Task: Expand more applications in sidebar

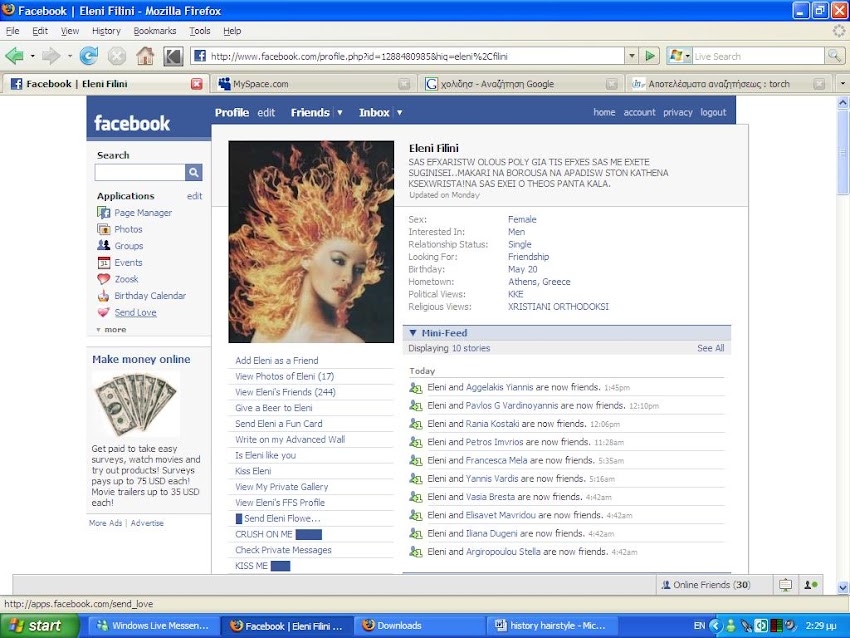Action: click(112, 330)
